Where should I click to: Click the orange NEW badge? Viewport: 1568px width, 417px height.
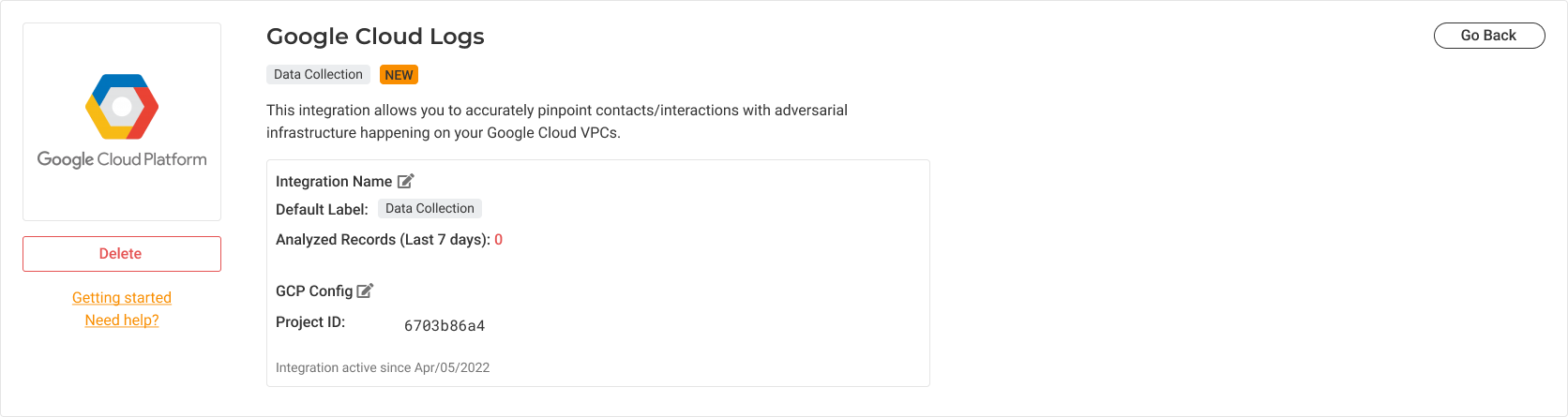point(399,75)
